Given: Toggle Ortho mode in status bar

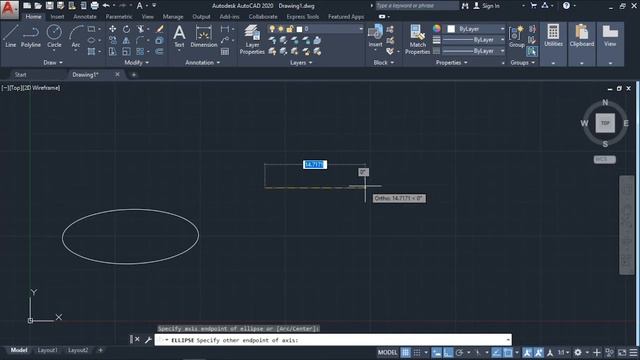Looking at the screenshot, I should coord(448,352).
